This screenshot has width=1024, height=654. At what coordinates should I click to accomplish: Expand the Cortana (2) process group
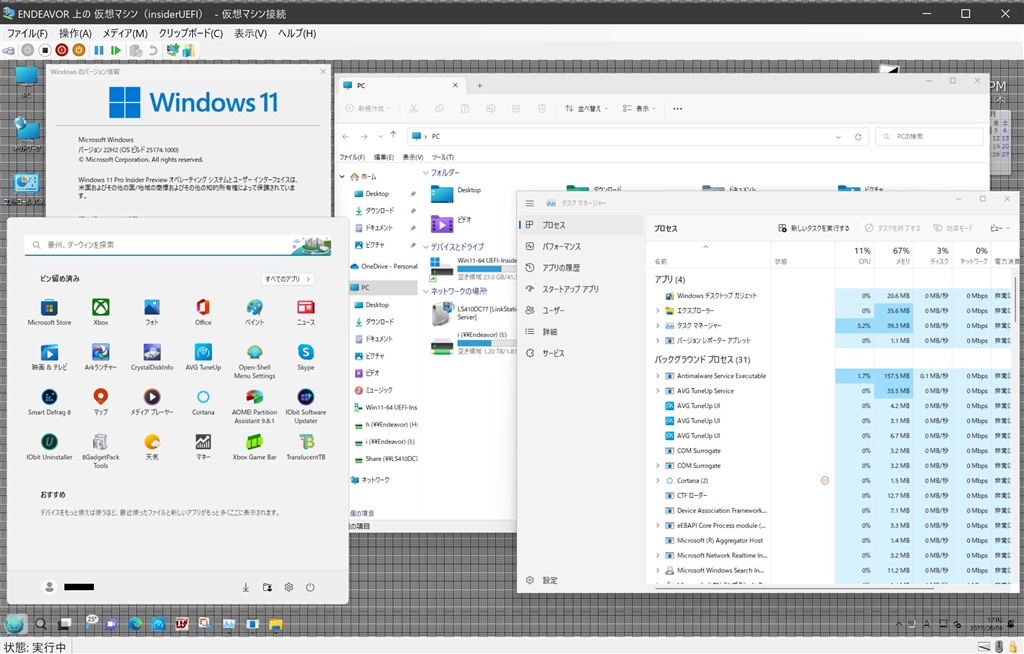coord(657,481)
